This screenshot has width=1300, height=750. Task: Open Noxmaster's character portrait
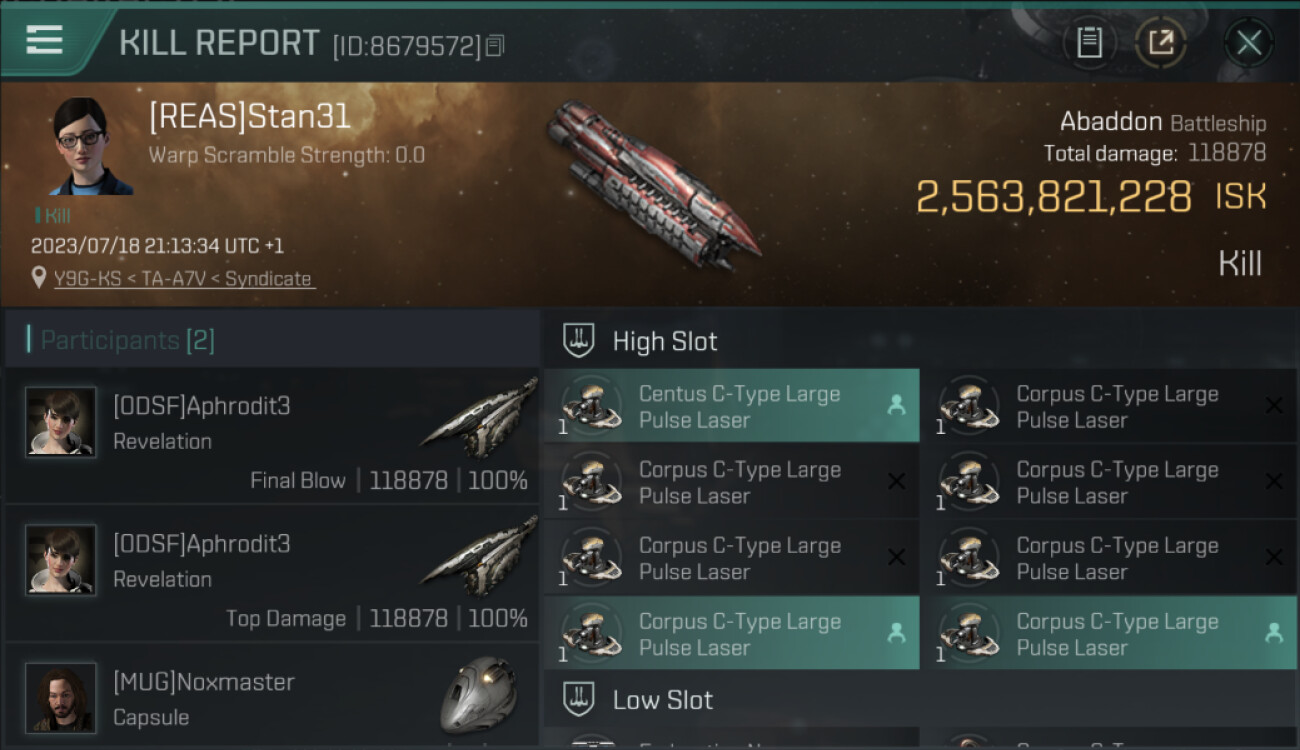point(61,697)
